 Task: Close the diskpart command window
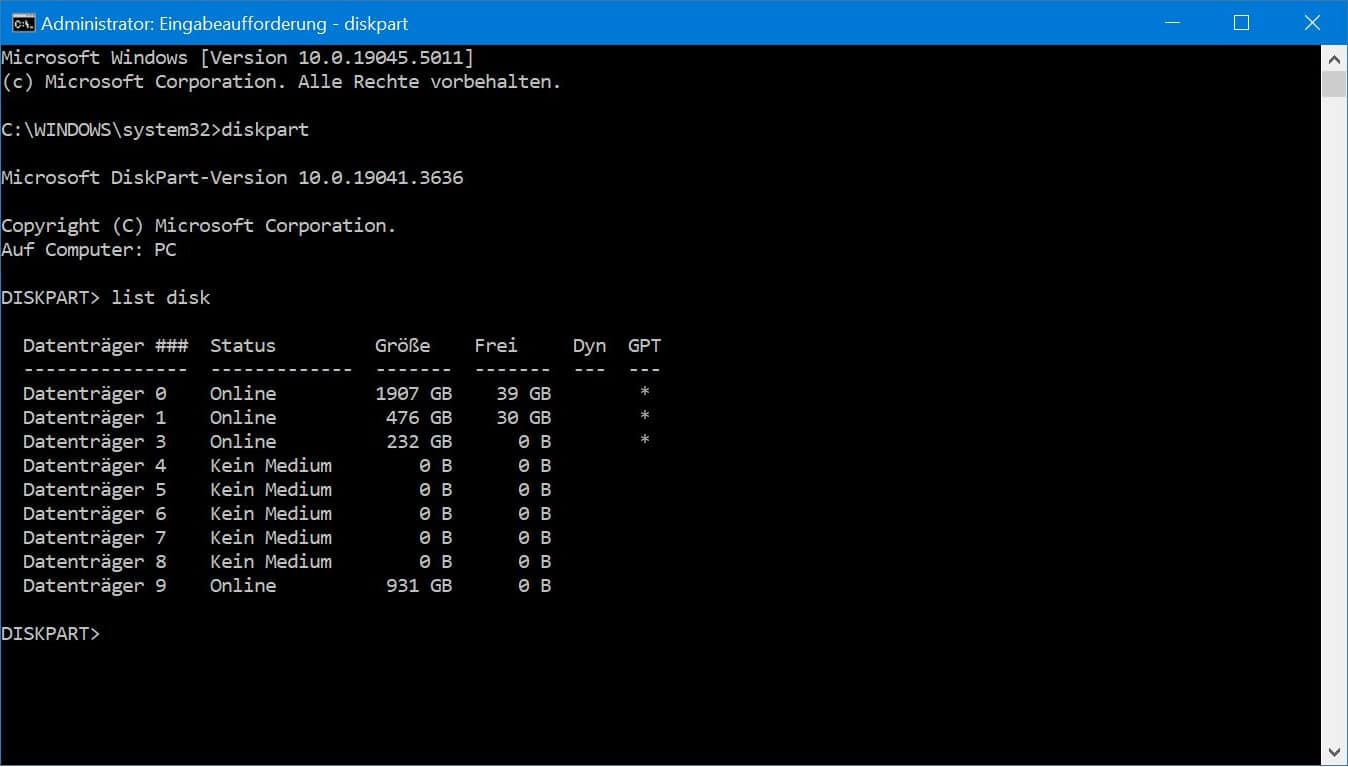[x=1312, y=22]
